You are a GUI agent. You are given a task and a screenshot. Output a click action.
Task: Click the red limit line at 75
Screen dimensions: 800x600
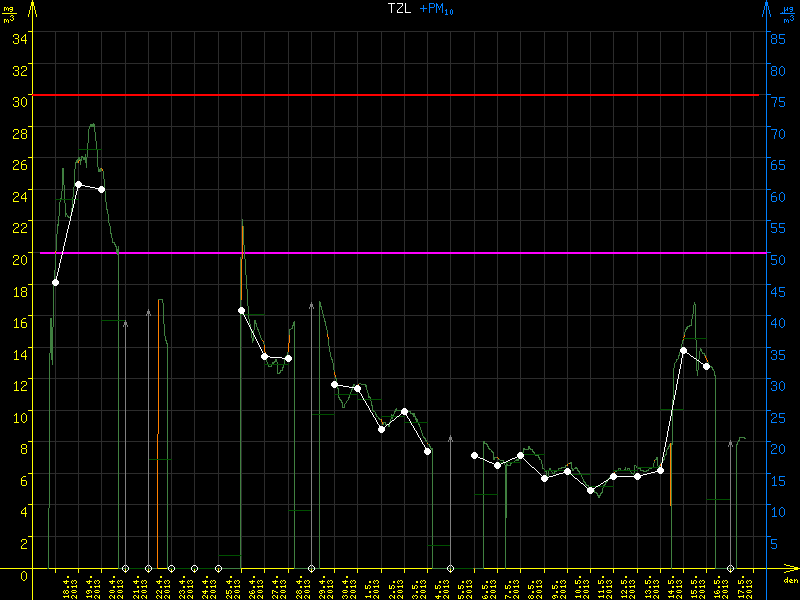click(400, 95)
